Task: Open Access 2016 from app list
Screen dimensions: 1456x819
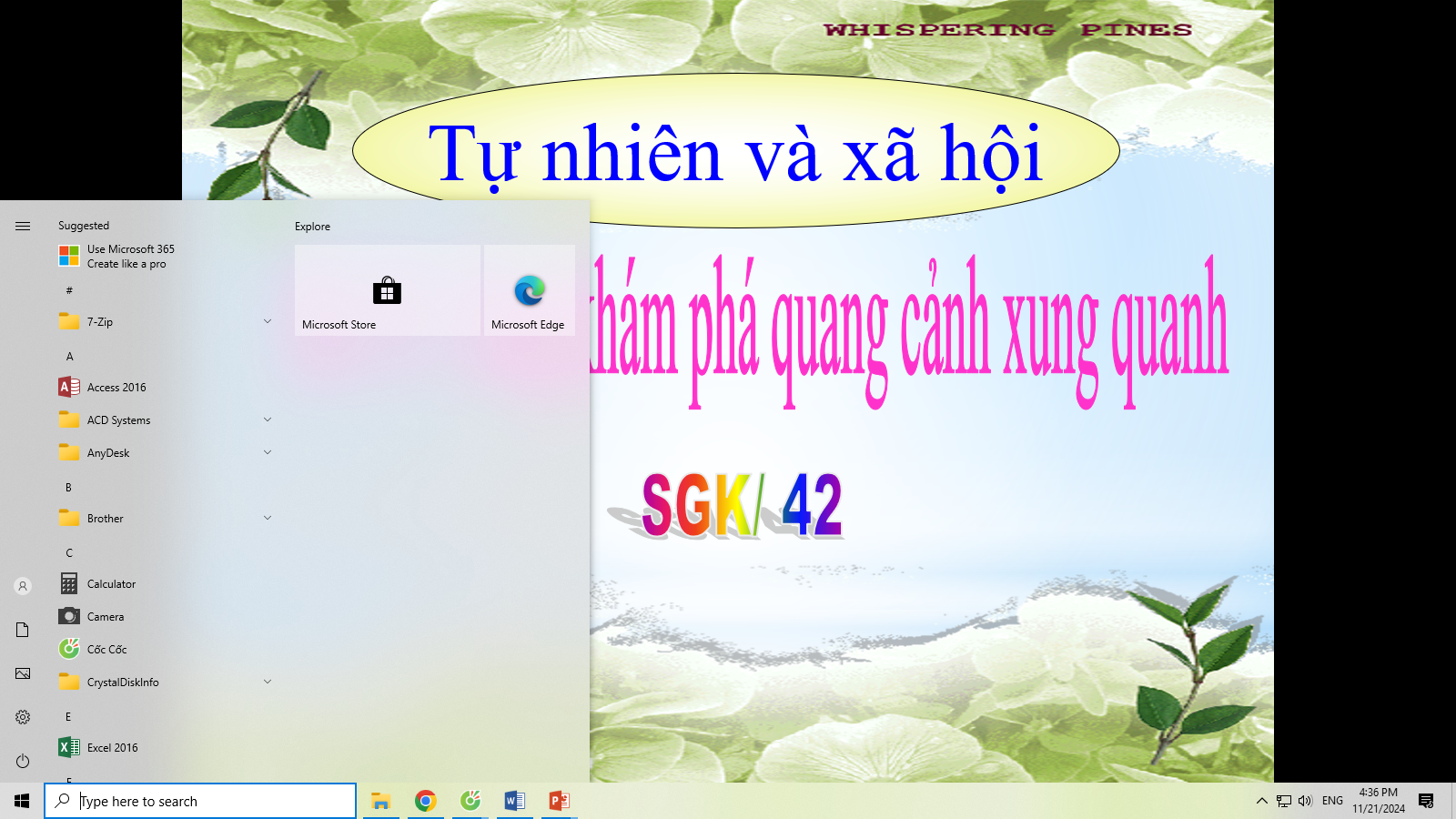Action: 116,388
